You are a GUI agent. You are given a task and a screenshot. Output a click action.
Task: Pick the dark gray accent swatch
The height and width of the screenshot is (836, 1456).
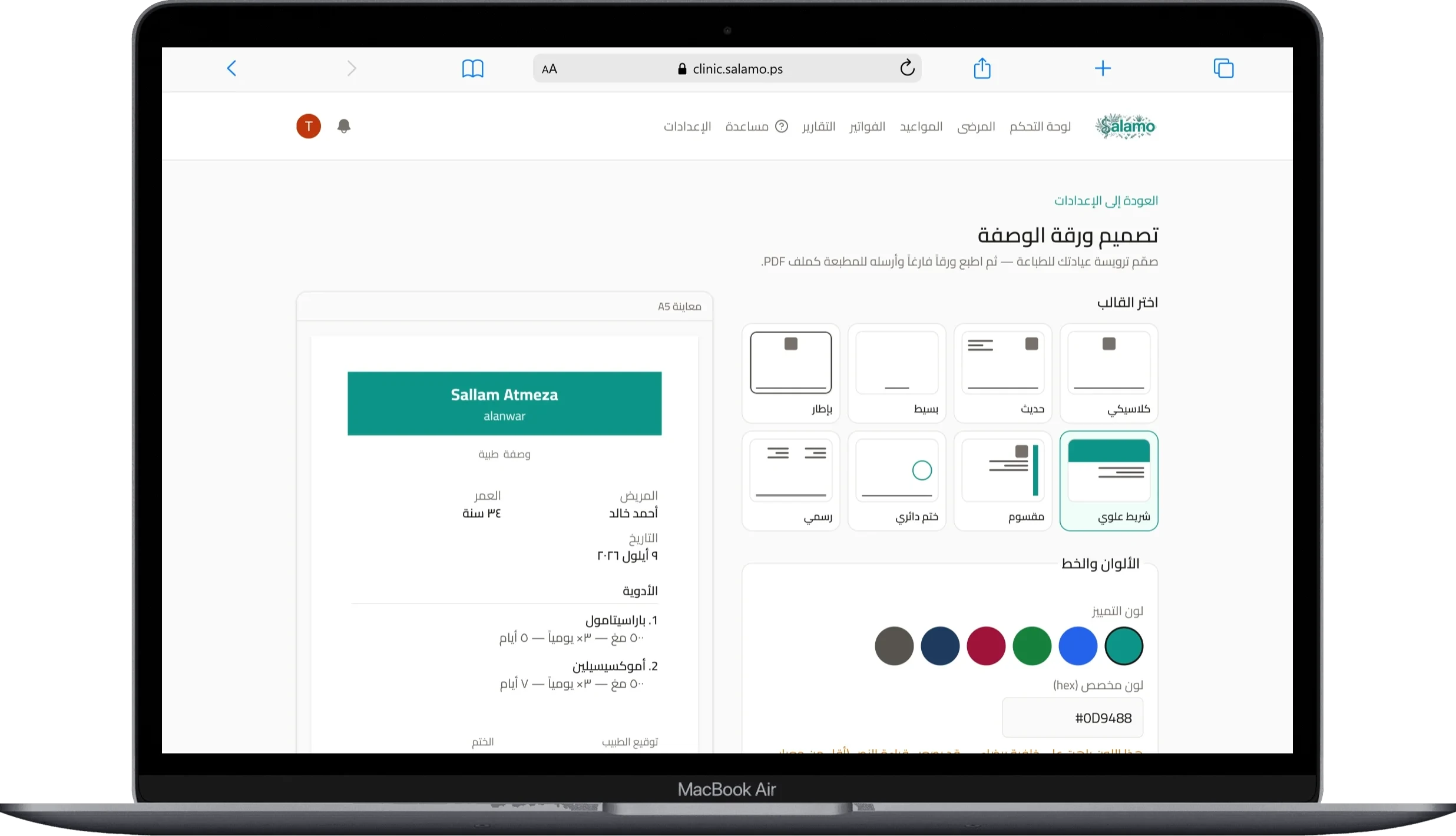click(x=894, y=646)
